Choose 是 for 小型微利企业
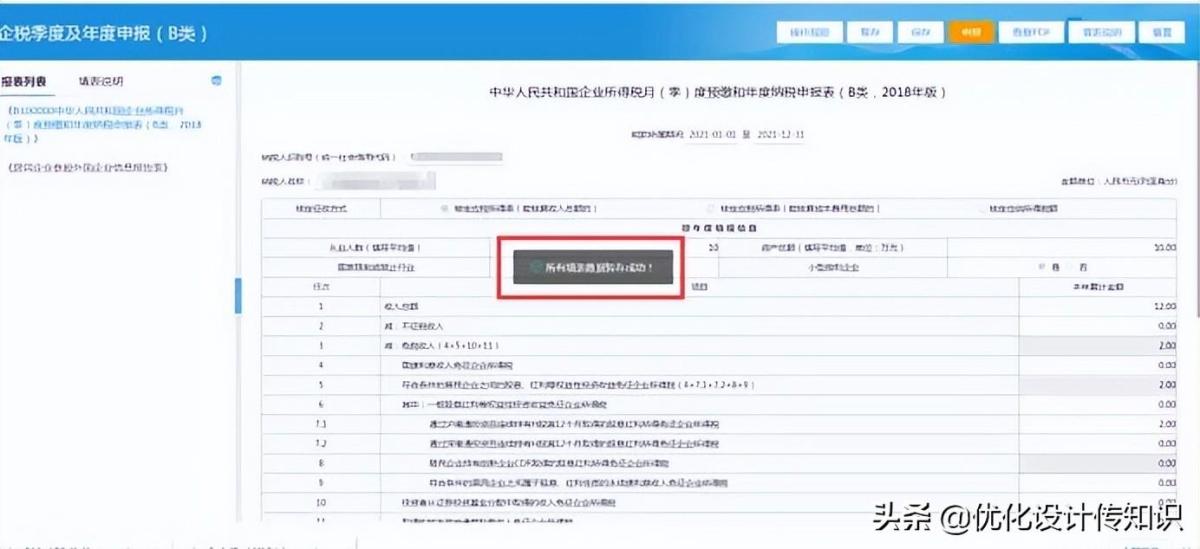The width and height of the screenshot is (1200, 549). click(1042, 267)
